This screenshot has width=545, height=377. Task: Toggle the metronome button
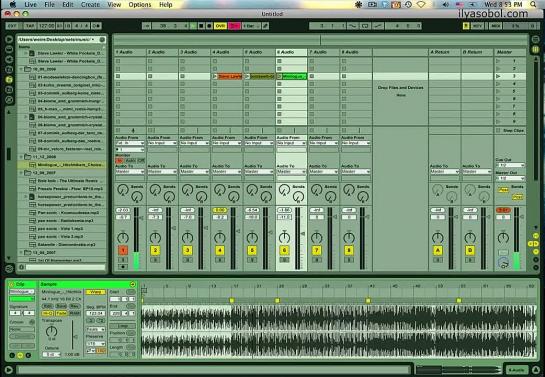coord(97,26)
